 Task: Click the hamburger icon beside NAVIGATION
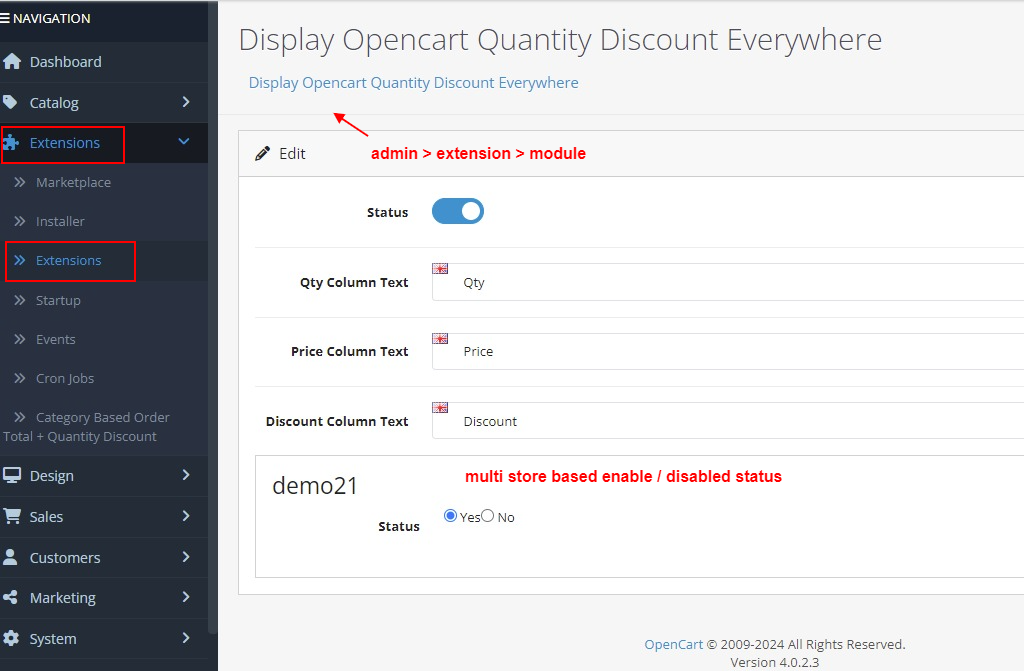pyautogui.click(x=5, y=18)
